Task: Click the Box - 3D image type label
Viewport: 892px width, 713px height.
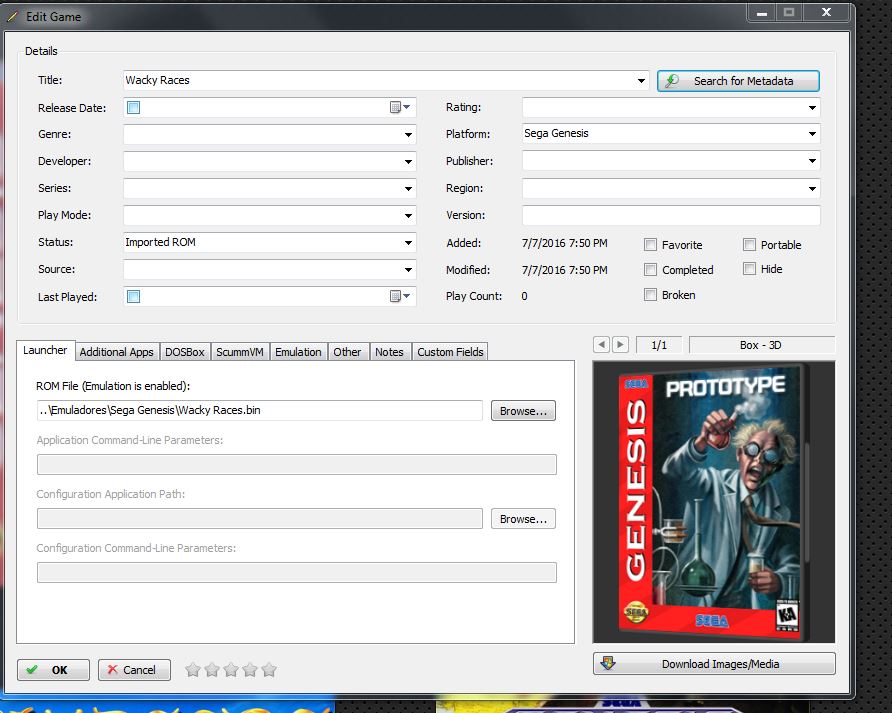Action: point(761,345)
